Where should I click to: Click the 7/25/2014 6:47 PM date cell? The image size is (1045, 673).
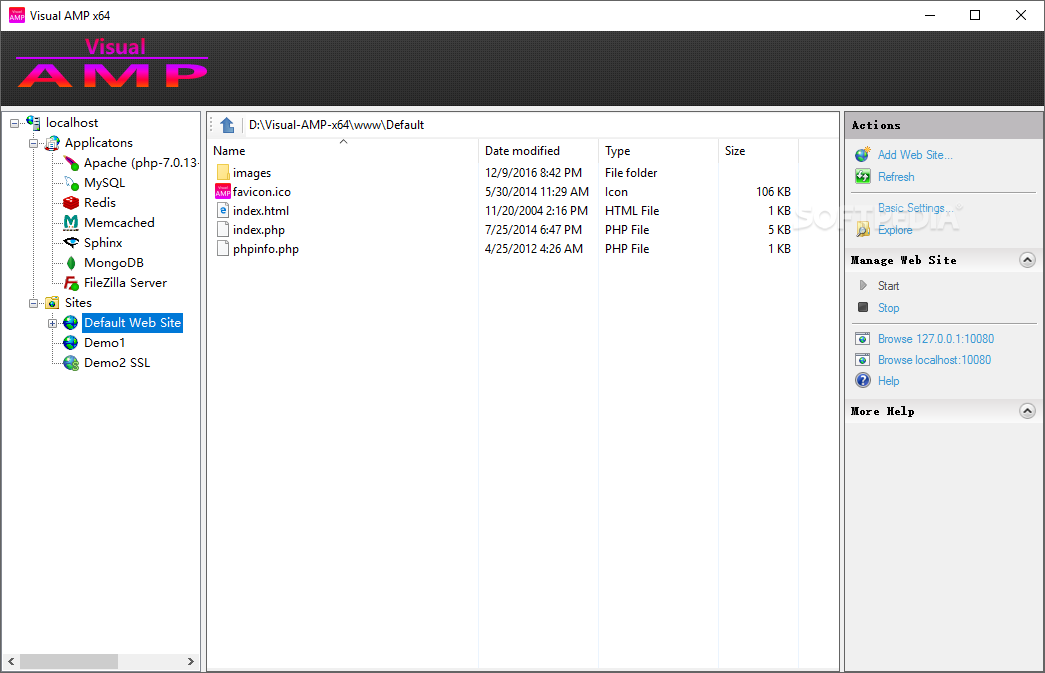point(533,229)
